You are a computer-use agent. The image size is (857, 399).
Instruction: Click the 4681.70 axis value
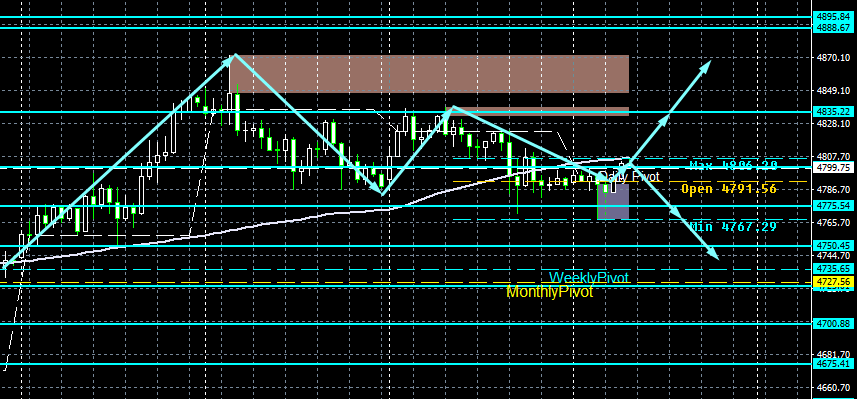click(833, 354)
